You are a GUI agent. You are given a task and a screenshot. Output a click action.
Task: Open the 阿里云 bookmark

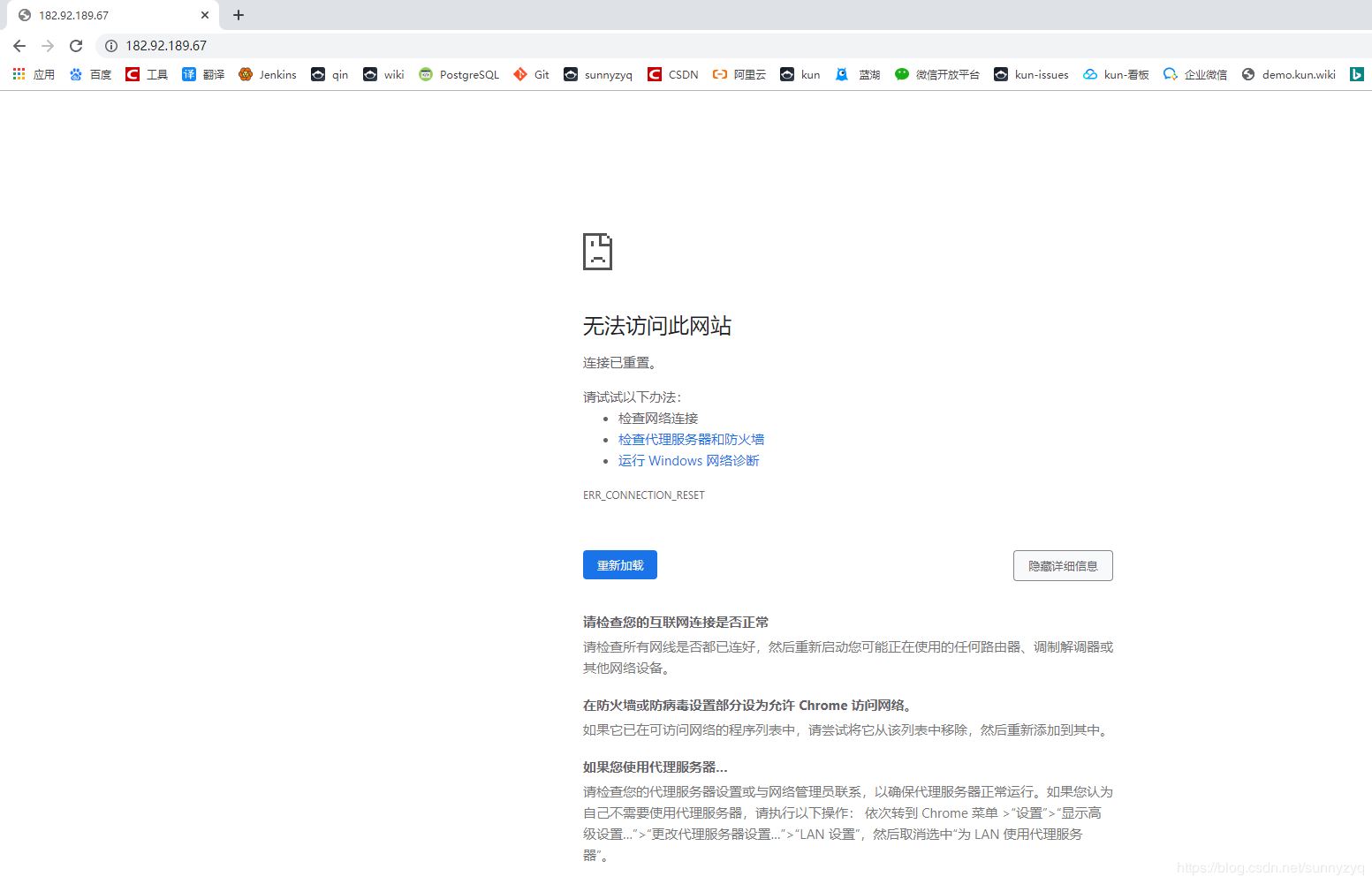coord(738,74)
